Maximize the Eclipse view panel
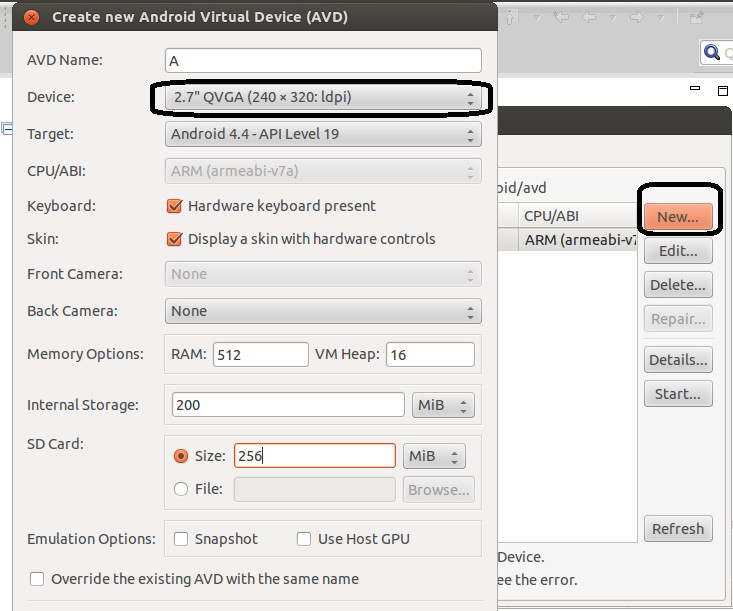The image size is (733, 611). (723, 90)
